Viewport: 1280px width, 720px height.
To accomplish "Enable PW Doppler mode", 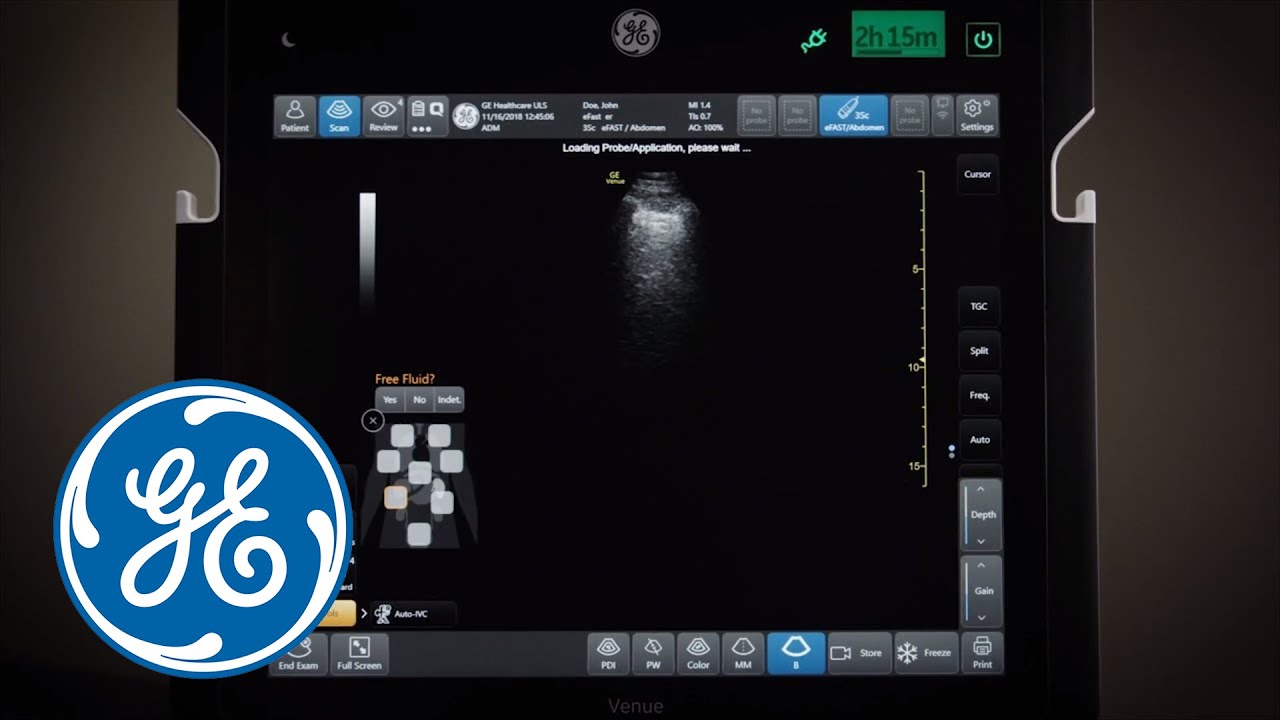I will tap(653, 653).
